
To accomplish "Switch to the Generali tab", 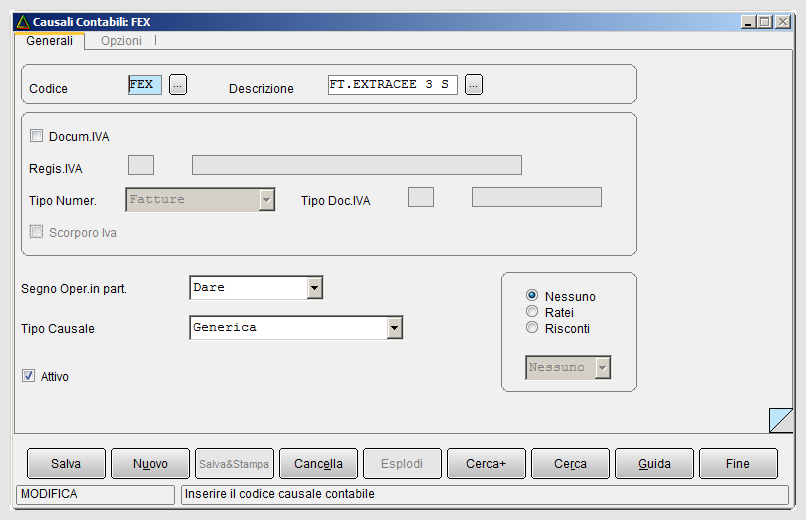I will (x=49, y=41).
